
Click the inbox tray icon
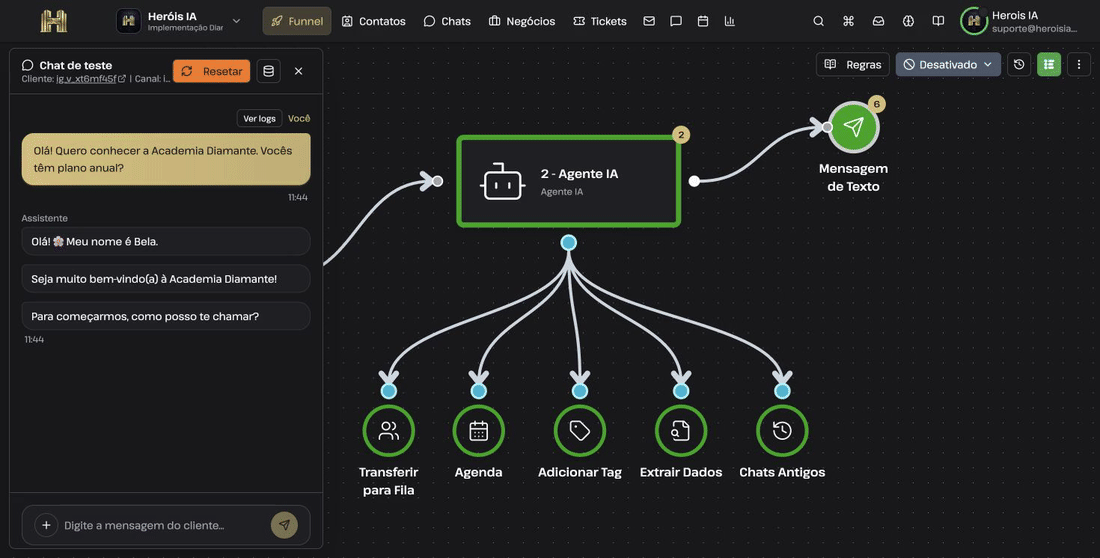878,21
